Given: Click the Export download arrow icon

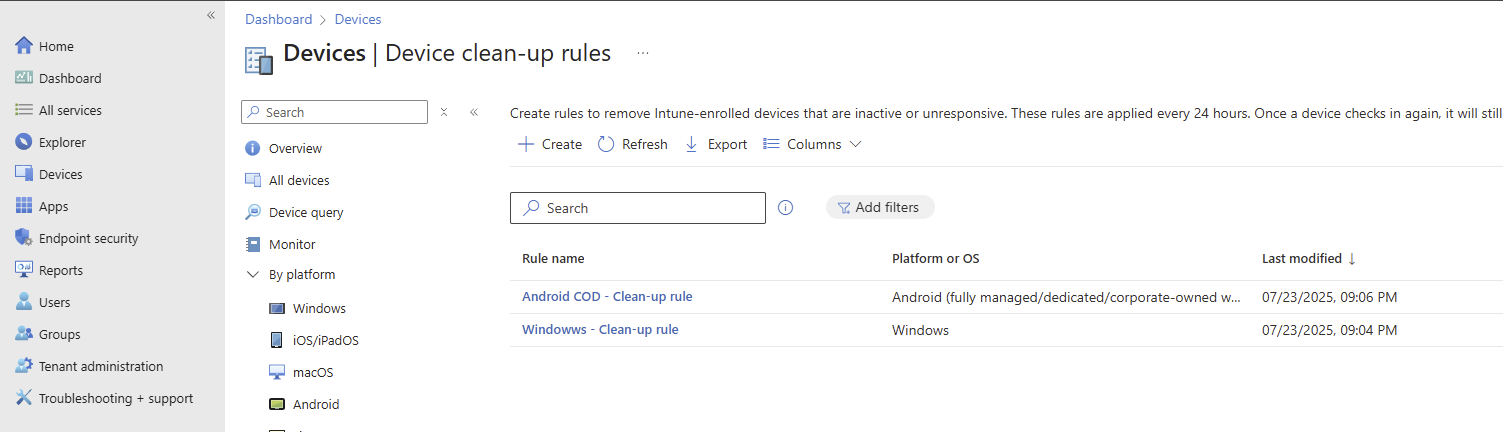Looking at the screenshot, I should pyautogui.click(x=691, y=144).
